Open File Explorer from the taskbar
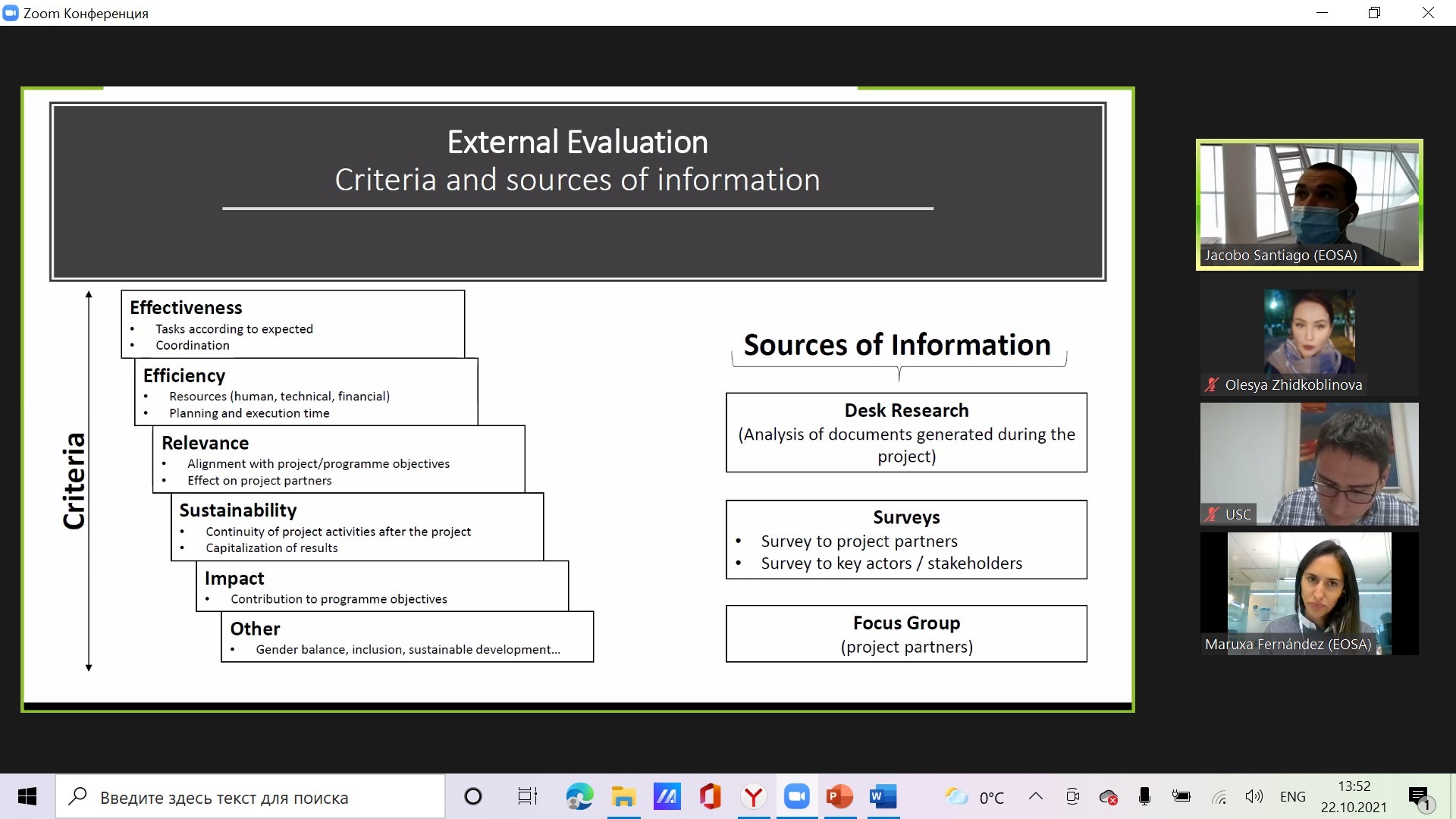Image resolution: width=1456 pixels, height=819 pixels. point(623,797)
